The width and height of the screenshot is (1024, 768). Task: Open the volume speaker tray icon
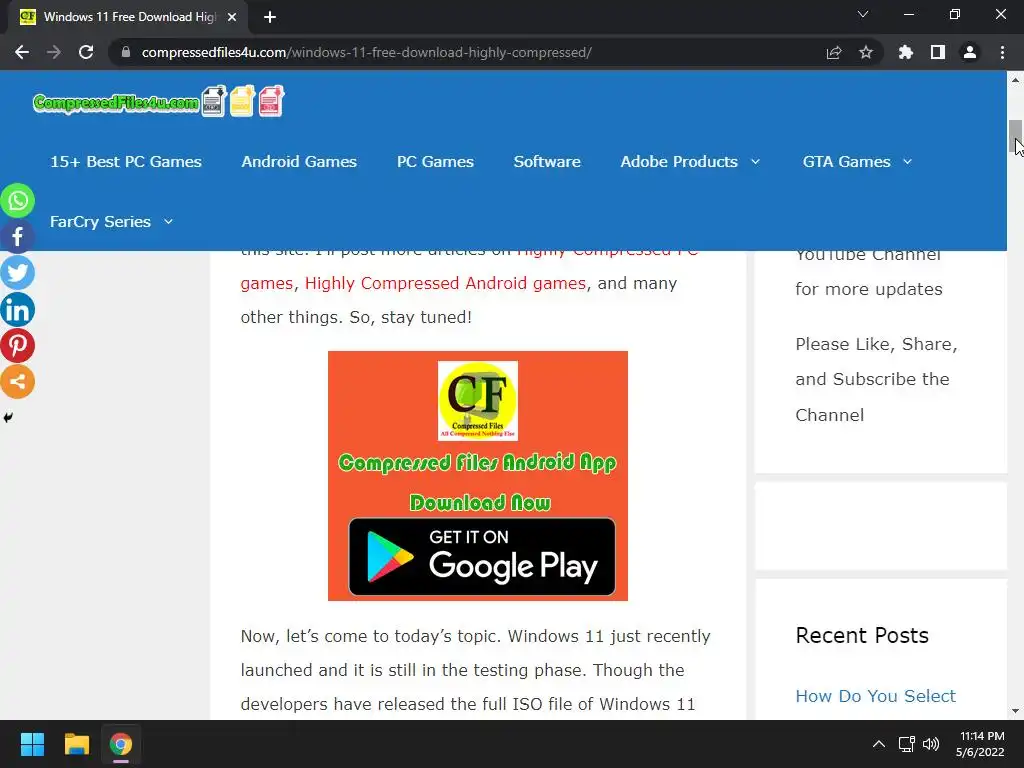click(x=931, y=744)
